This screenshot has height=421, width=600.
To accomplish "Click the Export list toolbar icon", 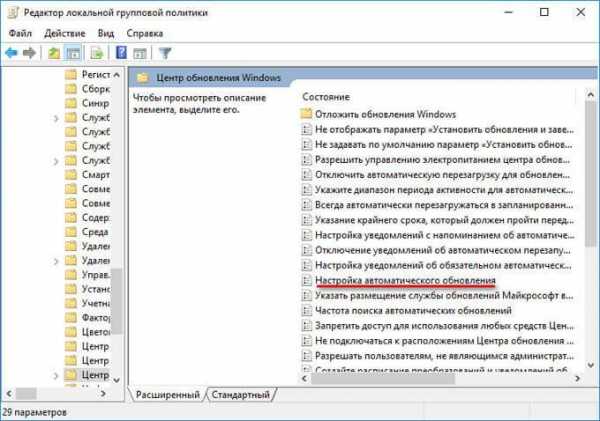I will click(x=97, y=53).
